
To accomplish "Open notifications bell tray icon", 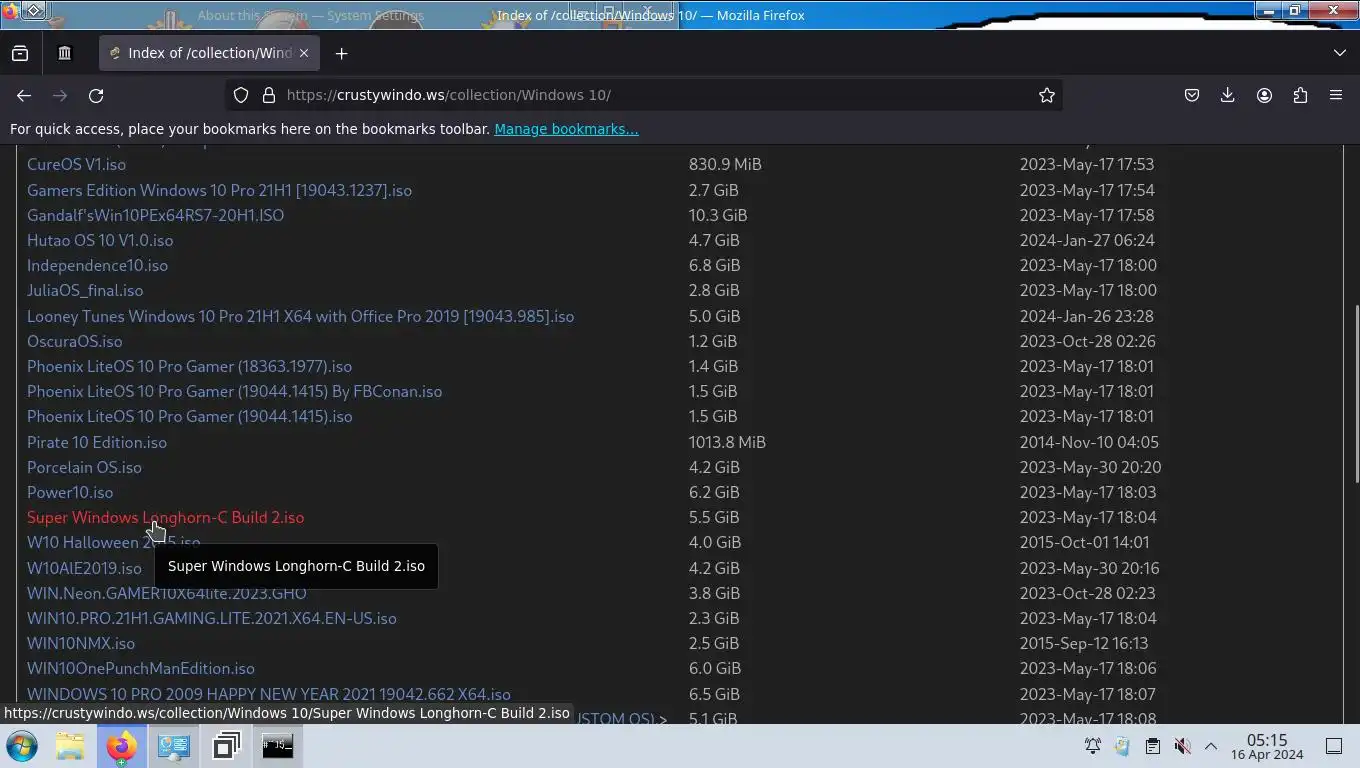I will pos(1093,746).
